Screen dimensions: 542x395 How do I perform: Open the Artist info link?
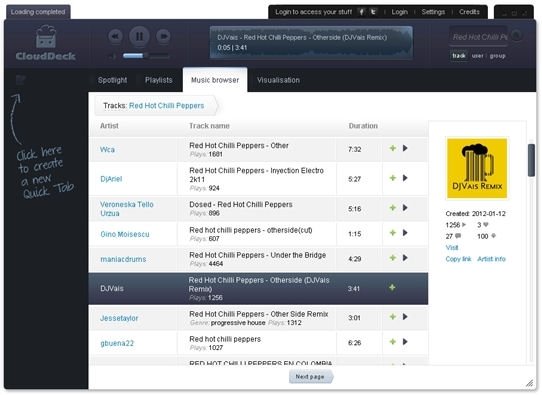pos(491,259)
